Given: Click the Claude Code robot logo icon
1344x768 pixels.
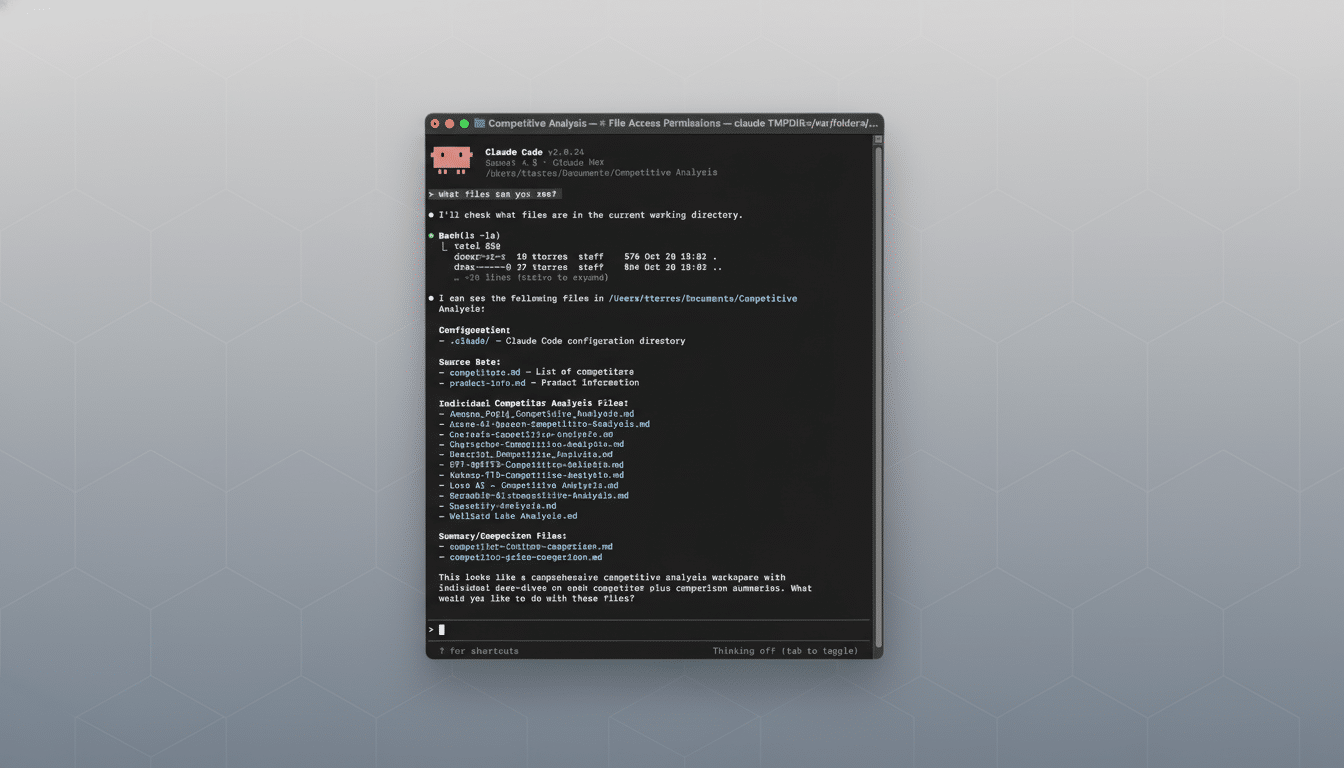Looking at the screenshot, I should click(451, 159).
